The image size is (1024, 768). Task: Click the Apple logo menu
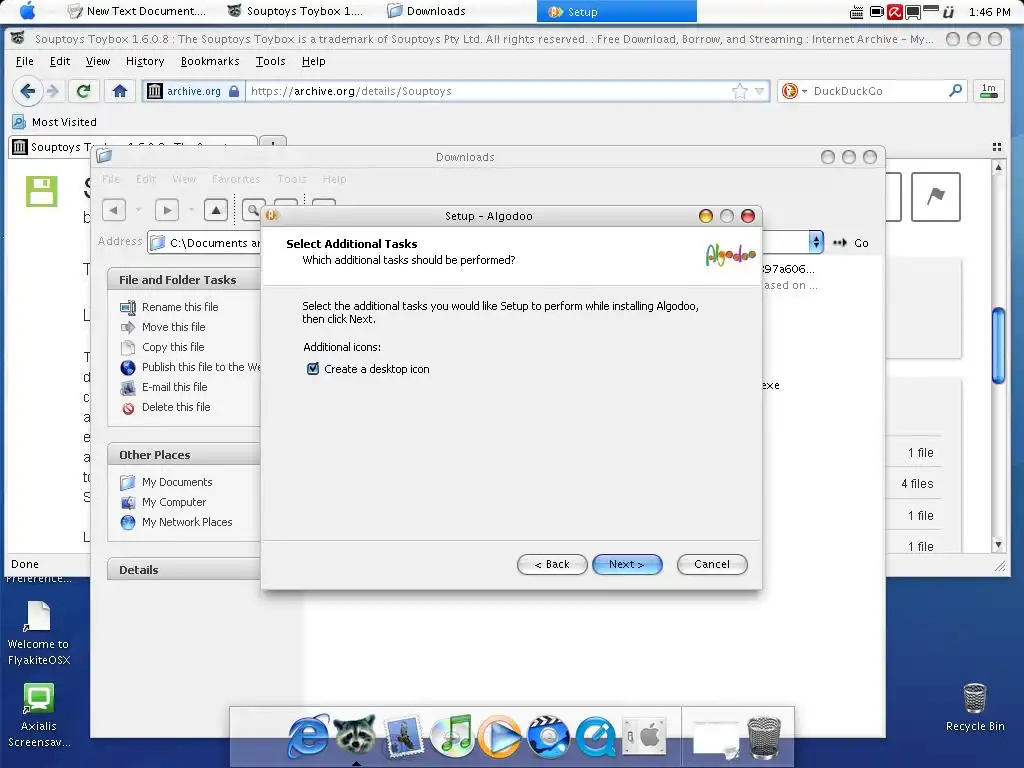click(x=27, y=10)
